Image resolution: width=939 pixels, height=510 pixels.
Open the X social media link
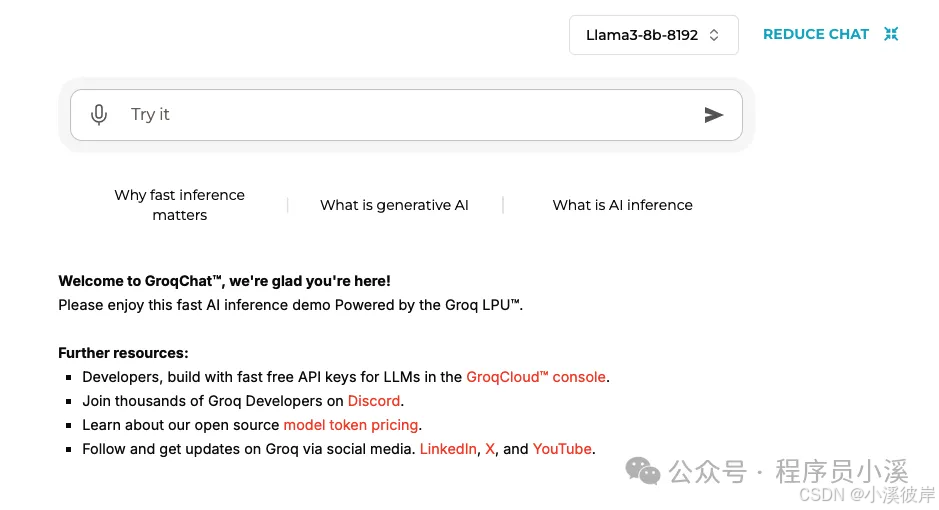coord(490,449)
